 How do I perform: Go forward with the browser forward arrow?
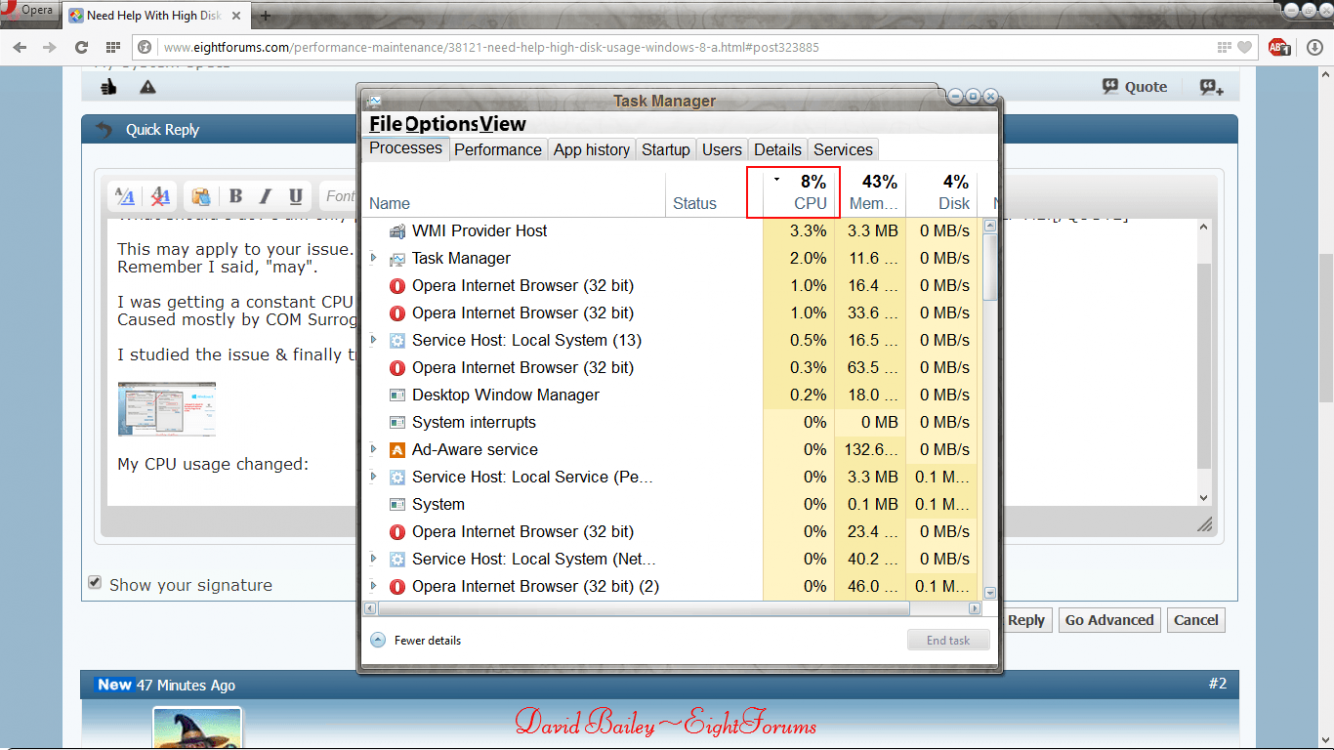(49, 47)
